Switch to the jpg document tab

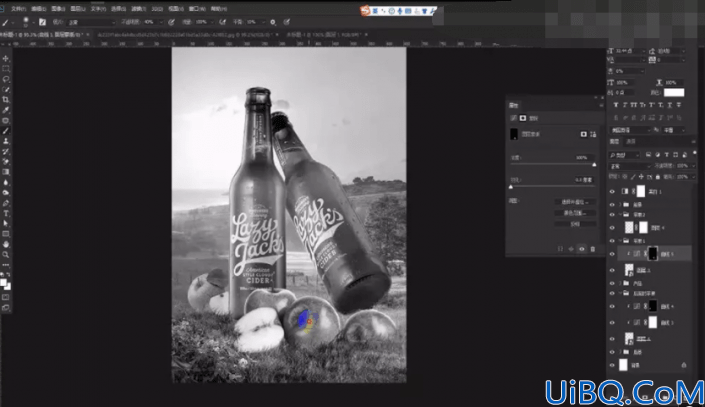pyautogui.click(x=184, y=35)
